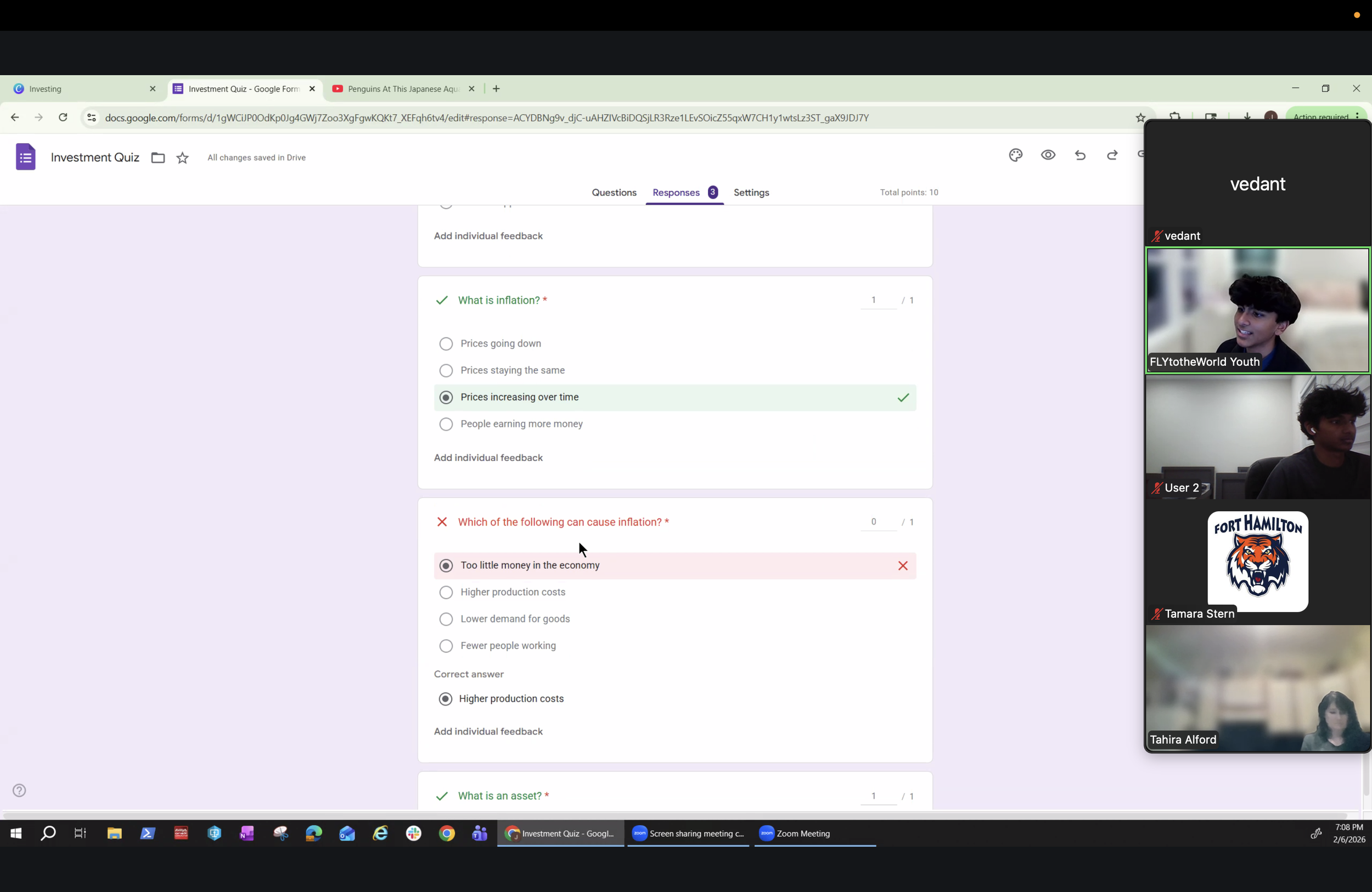Select Fewer people working radio option
The height and width of the screenshot is (892, 1372).
446,646
